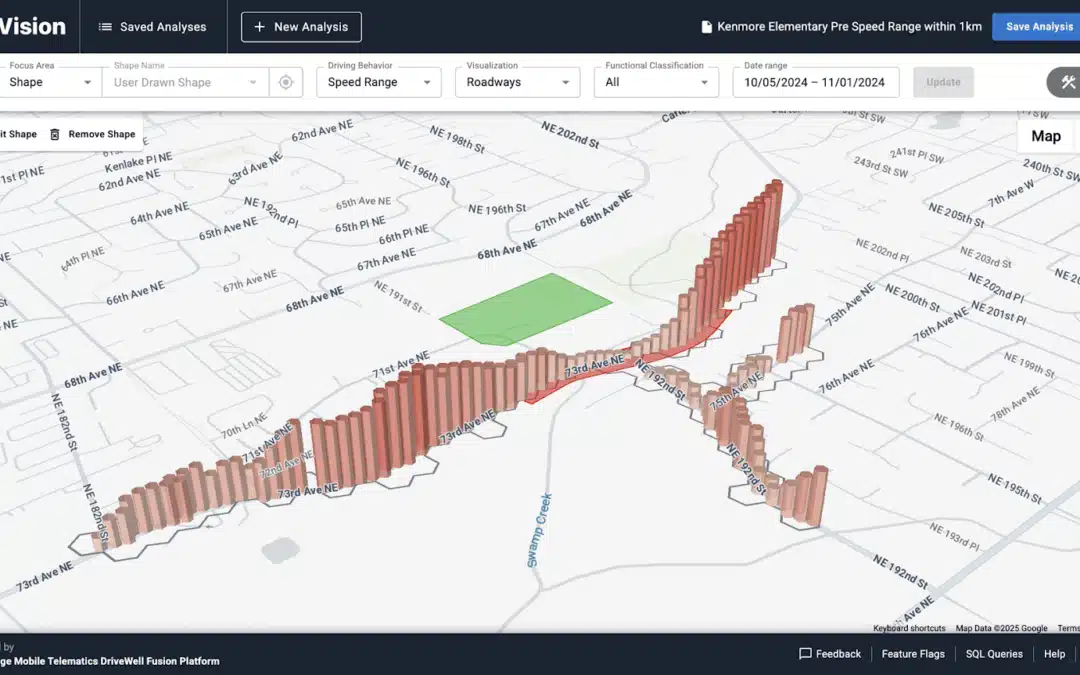Click the trash icon for Remove Shape

coord(55,134)
